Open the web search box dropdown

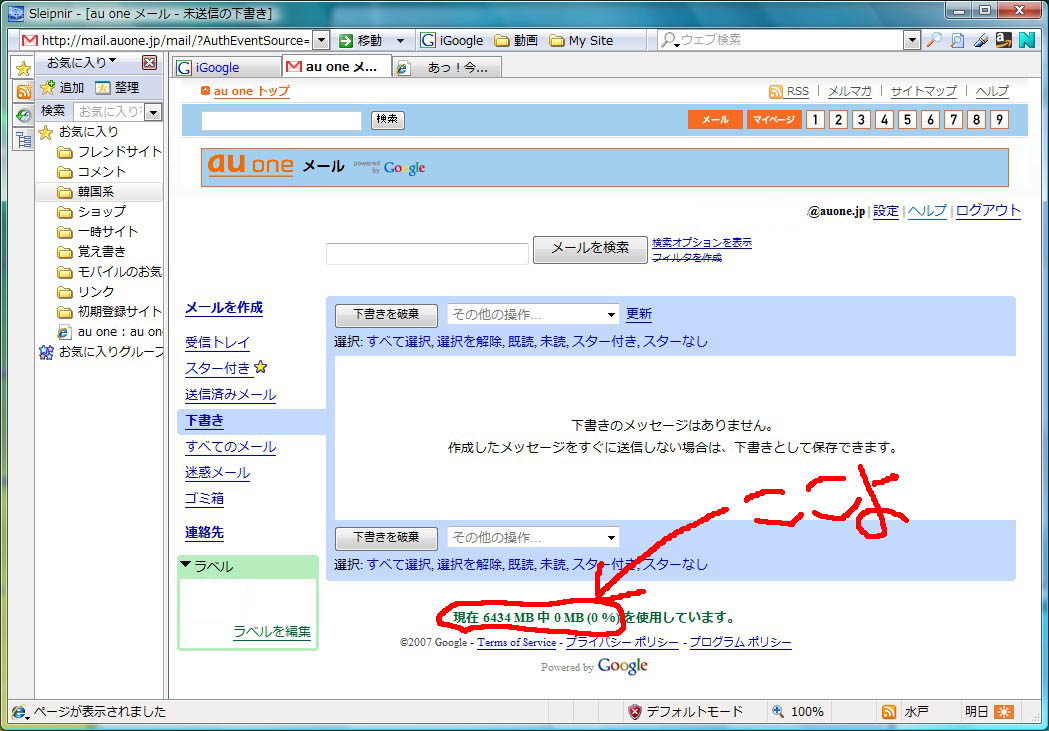911,40
